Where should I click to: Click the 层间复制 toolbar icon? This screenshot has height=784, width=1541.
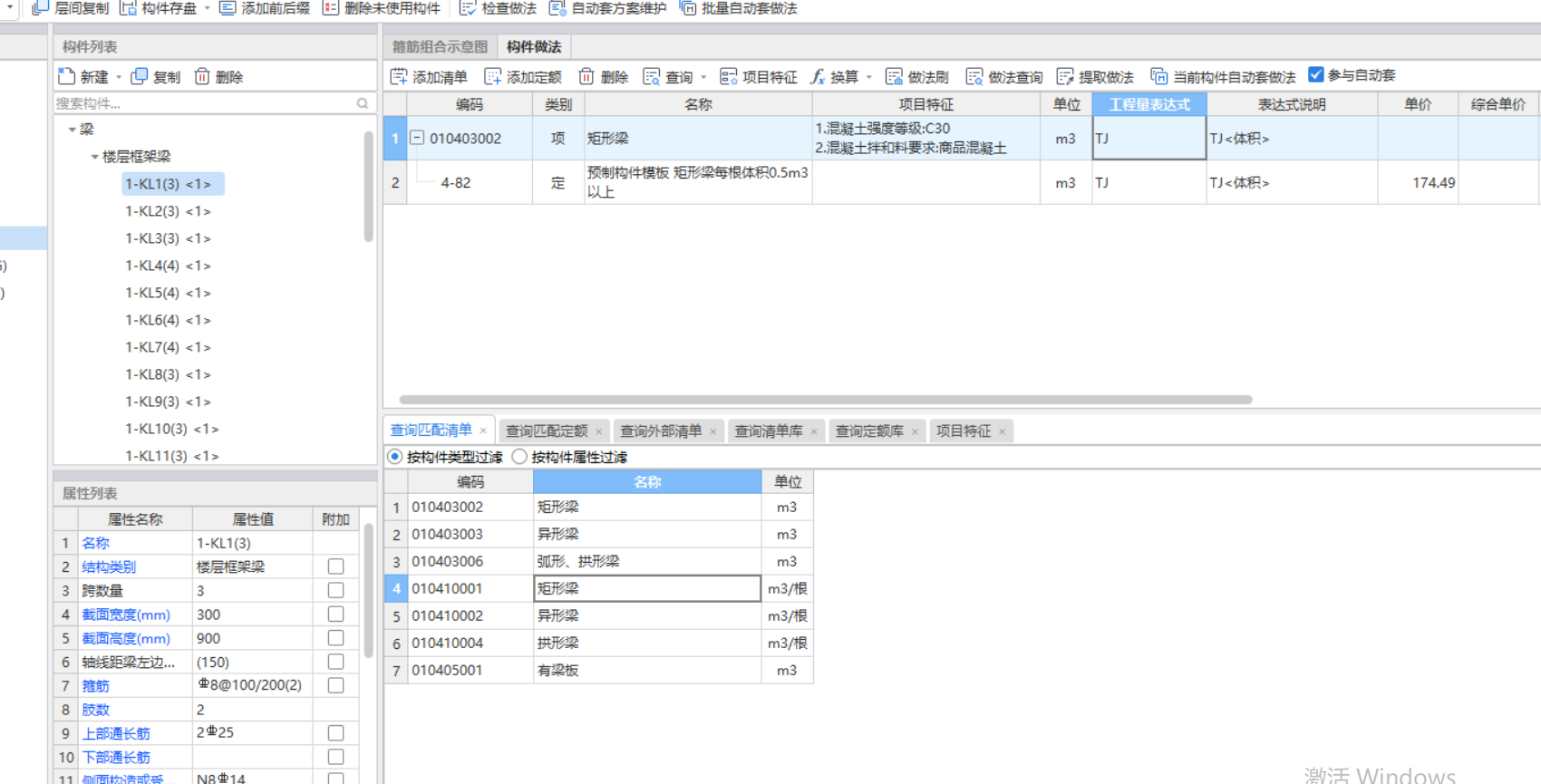pyautogui.click(x=40, y=8)
